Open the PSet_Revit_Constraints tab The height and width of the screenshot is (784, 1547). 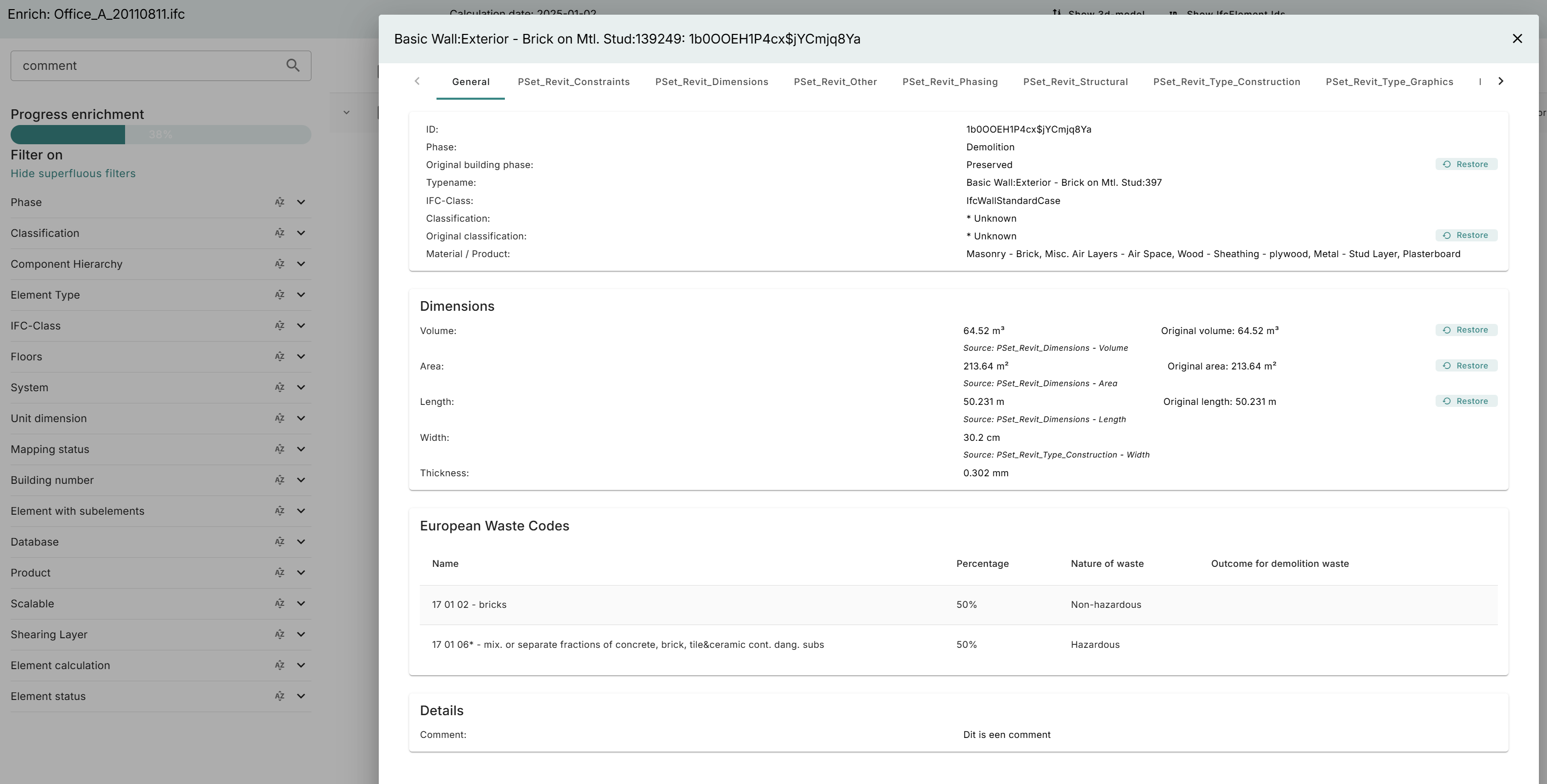click(x=574, y=81)
